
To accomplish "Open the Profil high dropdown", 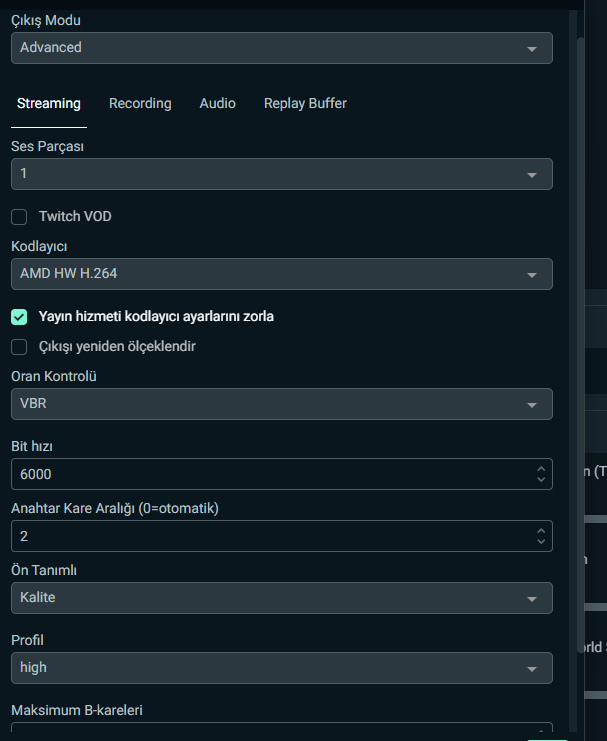I will pos(281,668).
